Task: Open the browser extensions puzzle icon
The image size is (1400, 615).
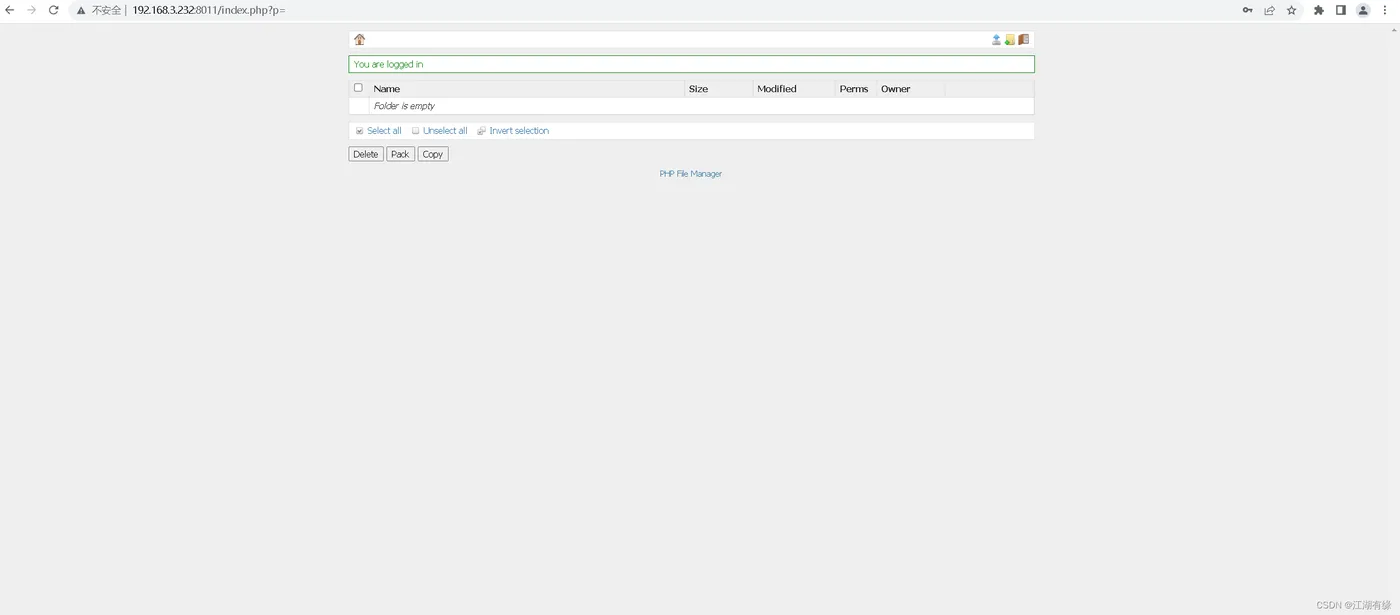Action: point(1319,10)
